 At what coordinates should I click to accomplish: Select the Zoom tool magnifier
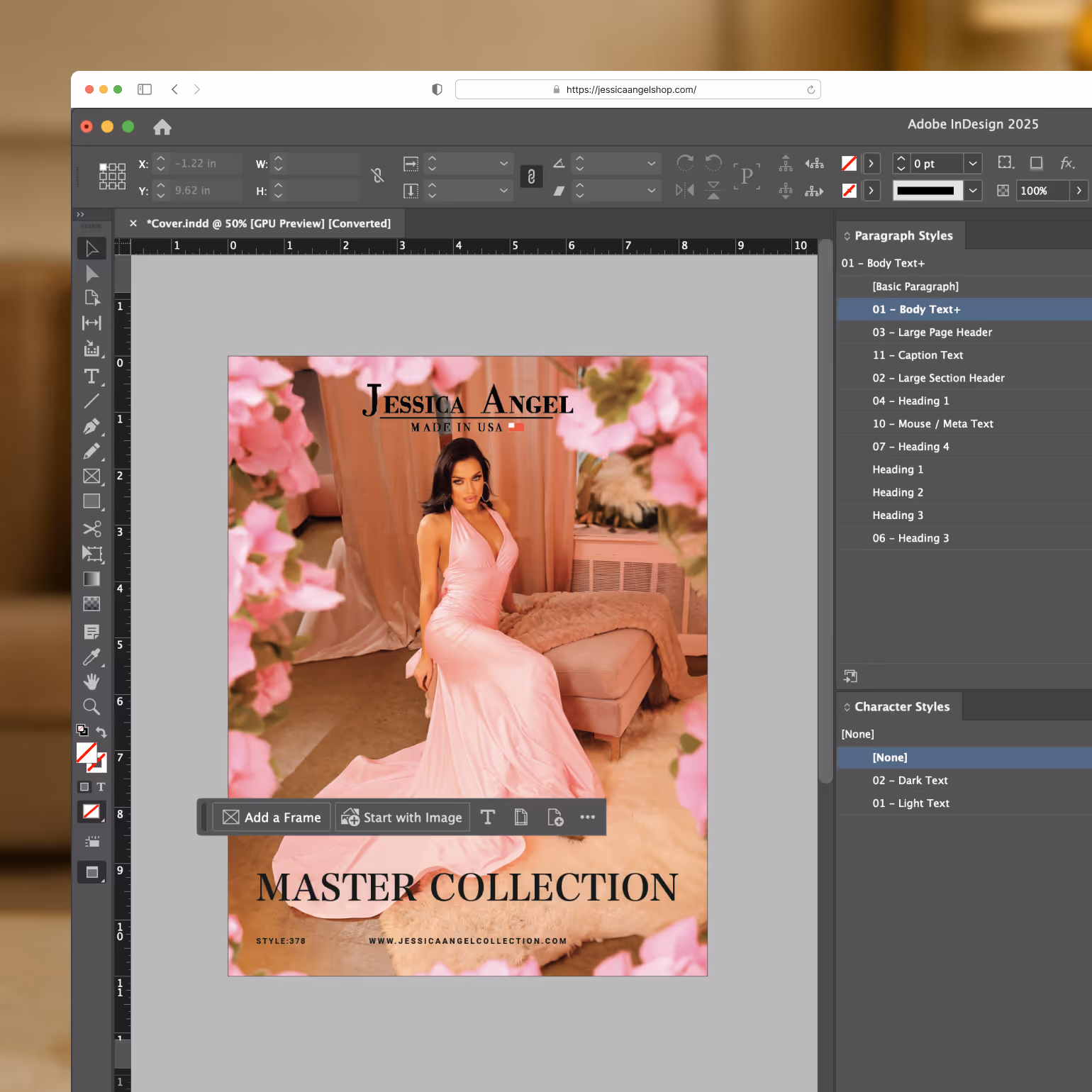[91, 706]
